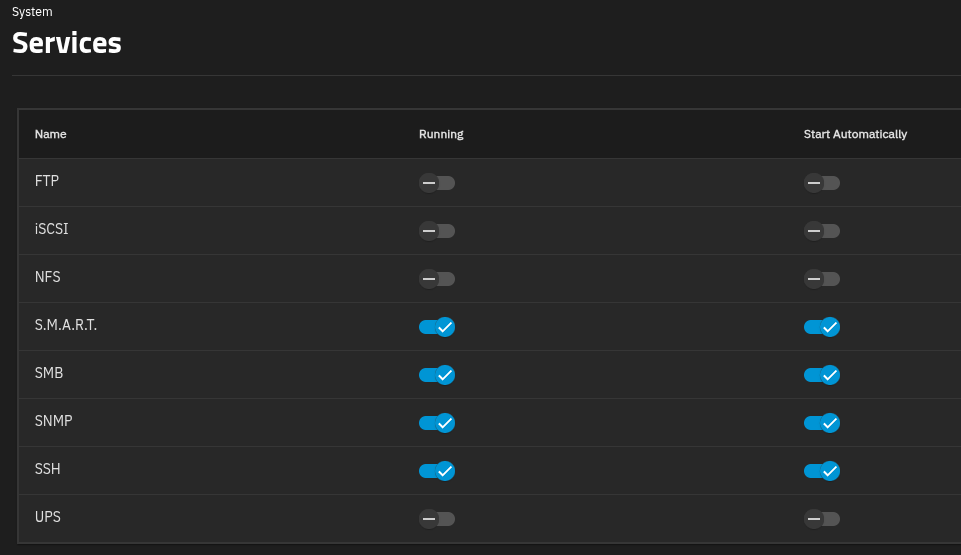Click the Running column header
Viewport: 961px width, 555px height.
pyautogui.click(x=441, y=134)
